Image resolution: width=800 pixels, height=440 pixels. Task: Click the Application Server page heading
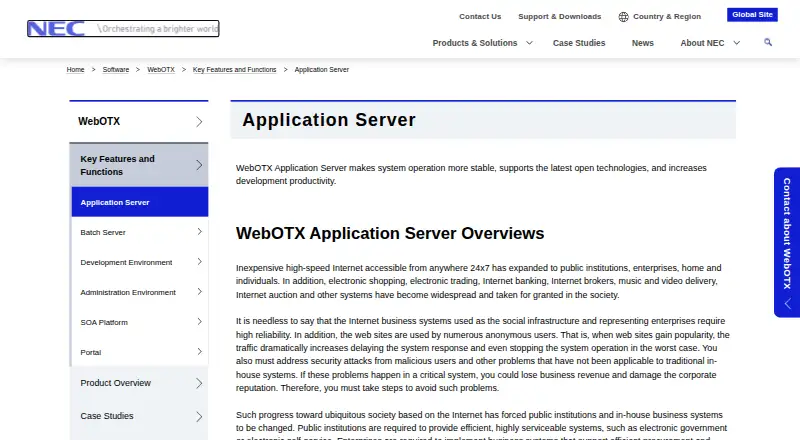[x=329, y=120]
